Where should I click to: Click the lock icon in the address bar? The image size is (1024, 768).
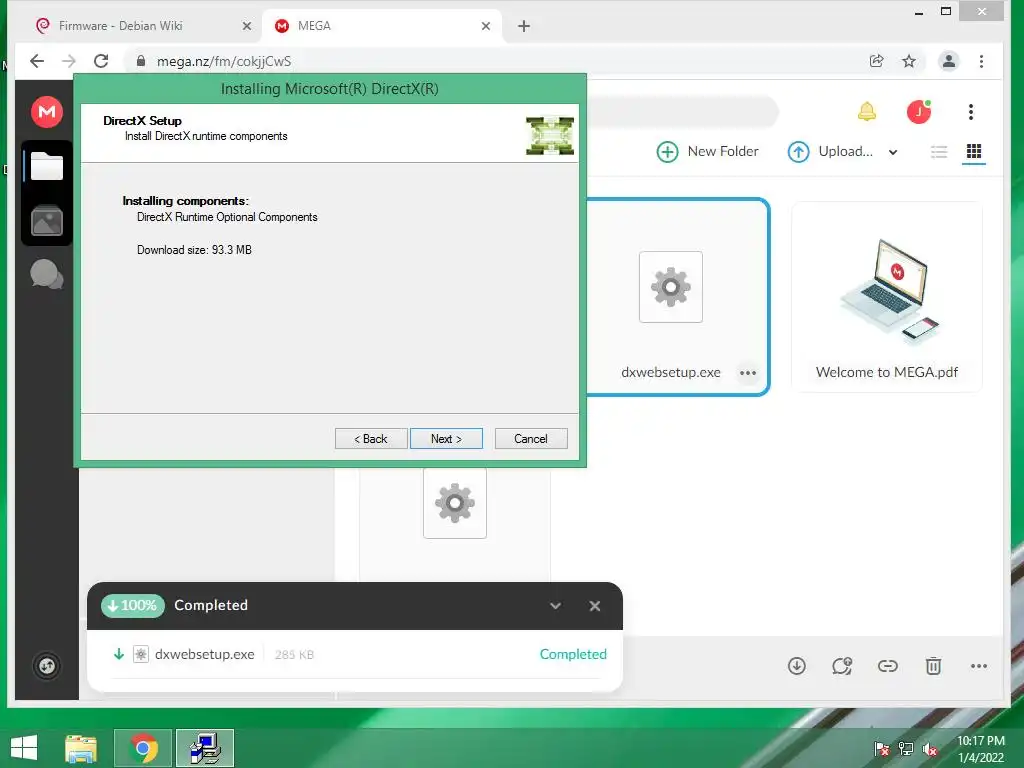(x=140, y=61)
